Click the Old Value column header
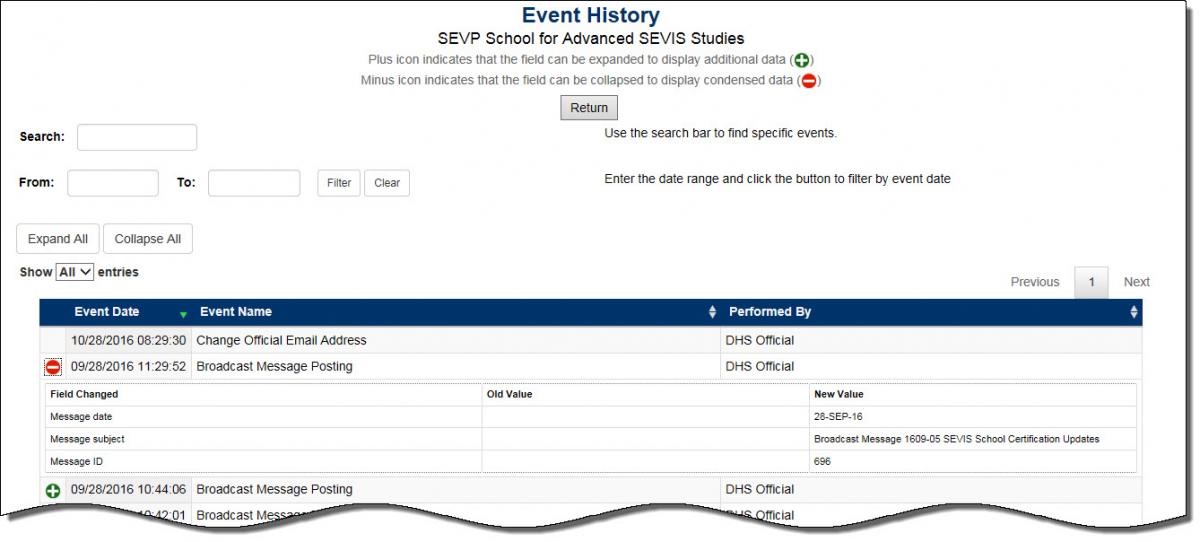Screen dimensions: 1200x542 (x=510, y=395)
